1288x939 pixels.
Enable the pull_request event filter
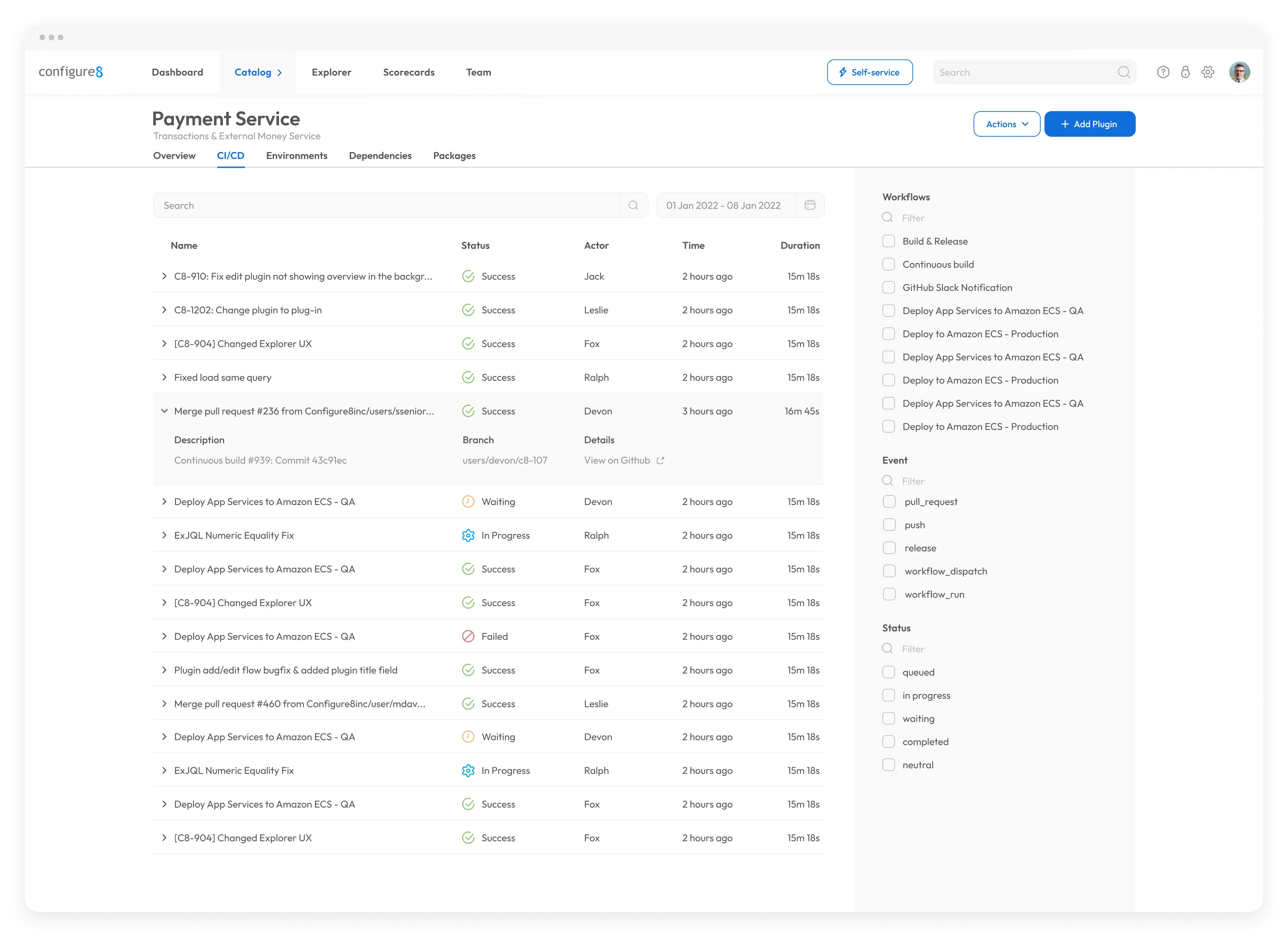point(889,502)
